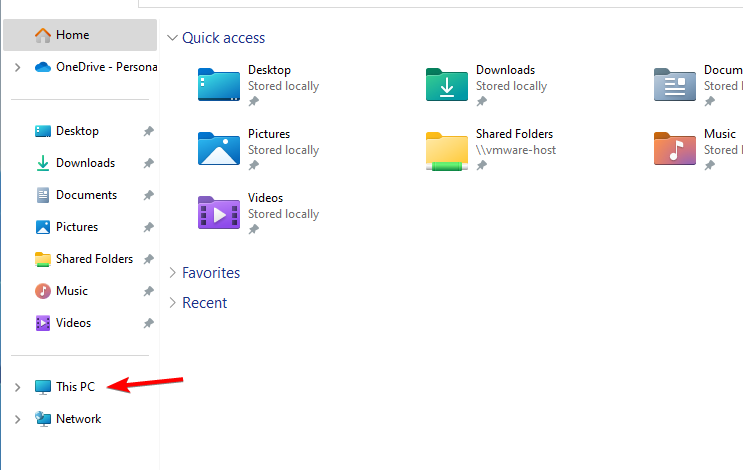Open the Desktop folder icon in Quick access
Image resolution: width=743 pixels, height=470 pixels.
pyautogui.click(x=219, y=85)
